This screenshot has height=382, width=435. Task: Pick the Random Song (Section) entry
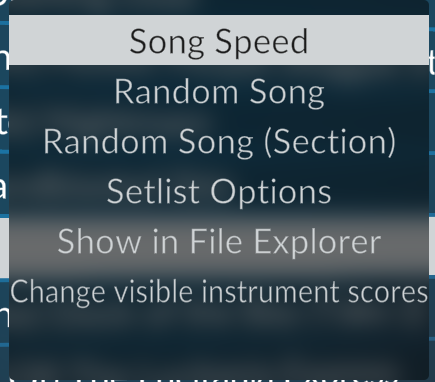pyautogui.click(x=219, y=141)
